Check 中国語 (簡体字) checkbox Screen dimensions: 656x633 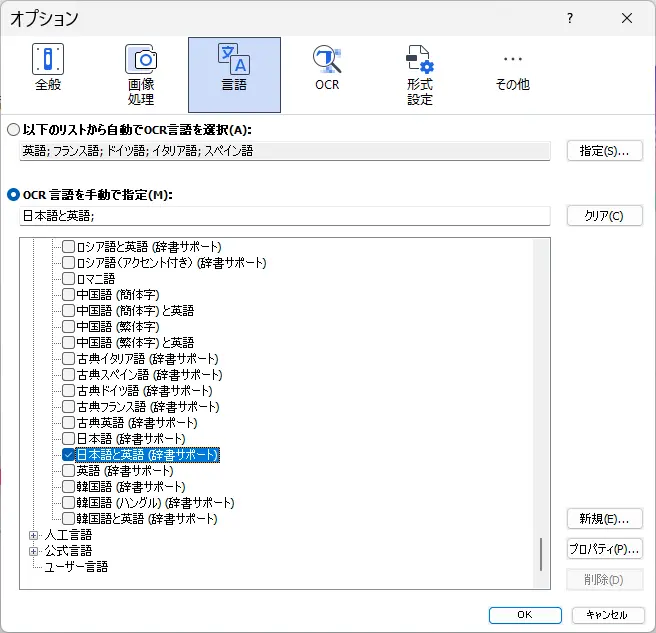68,295
